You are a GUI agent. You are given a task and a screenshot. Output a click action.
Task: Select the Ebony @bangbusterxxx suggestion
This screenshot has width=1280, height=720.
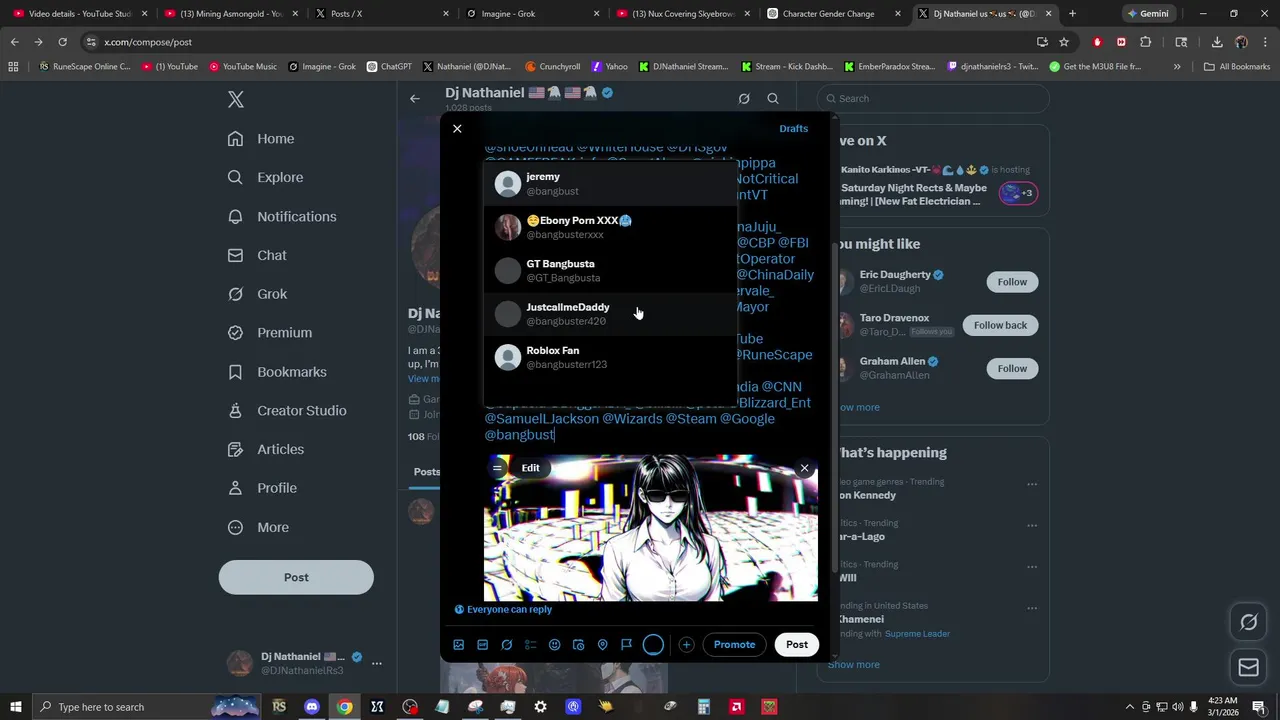coord(610,227)
